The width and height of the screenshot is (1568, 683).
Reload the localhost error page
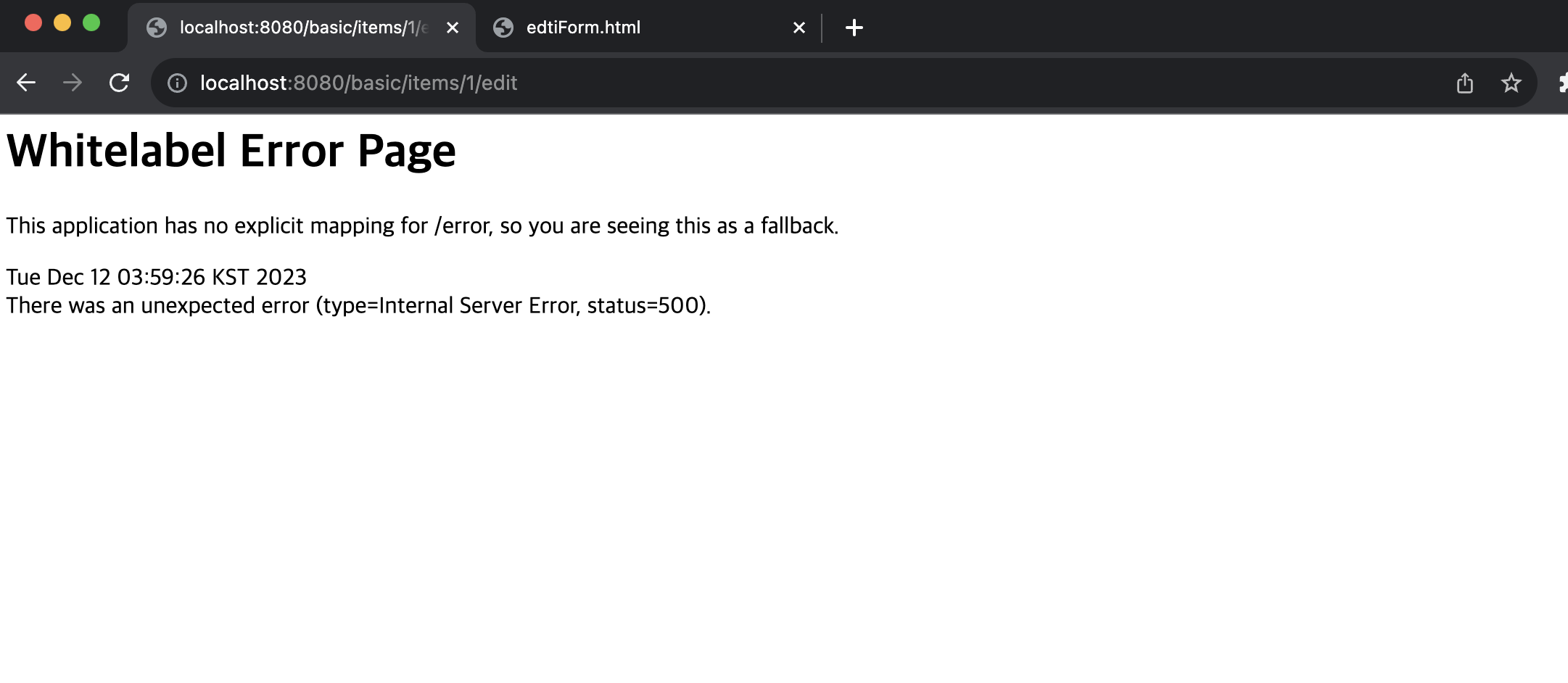119,83
